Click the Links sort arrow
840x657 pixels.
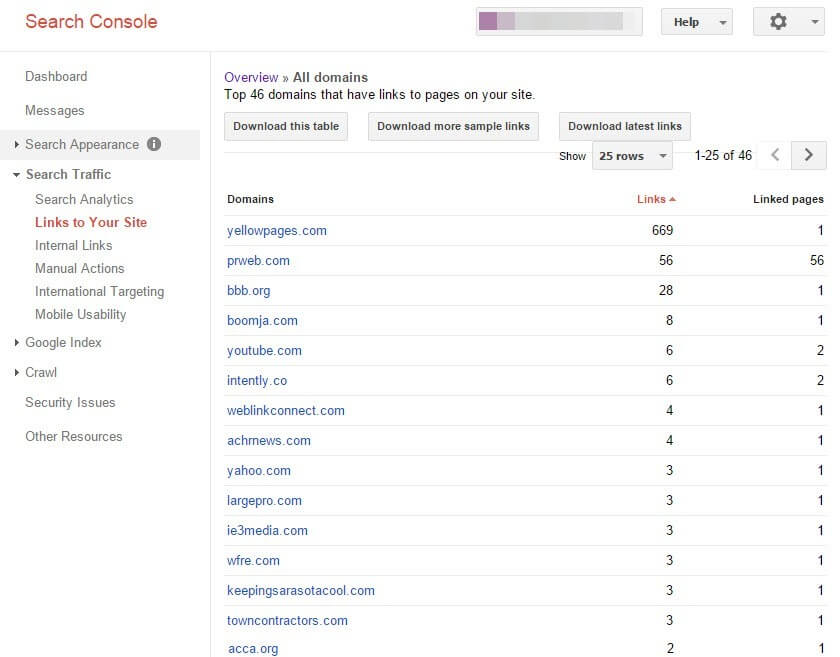(673, 199)
